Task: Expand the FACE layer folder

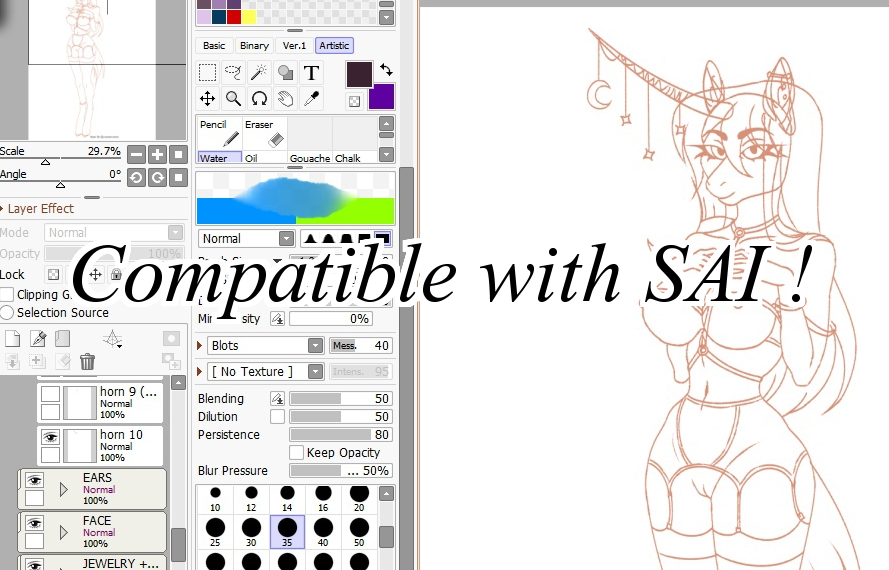Action: [x=64, y=531]
